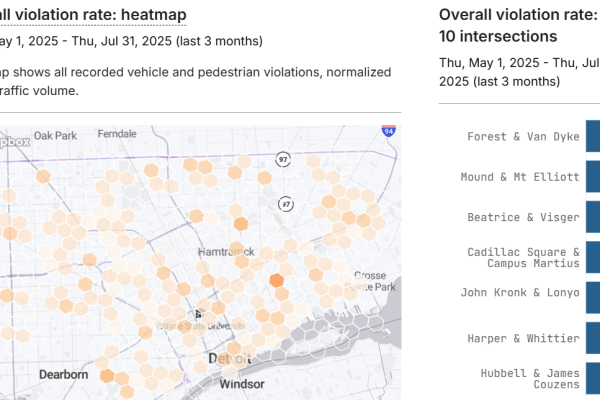Image resolution: width=600 pixels, height=400 pixels.
Task: Click the Wayne State University map marker
Action: pyautogui.click(x=198, y=314)
